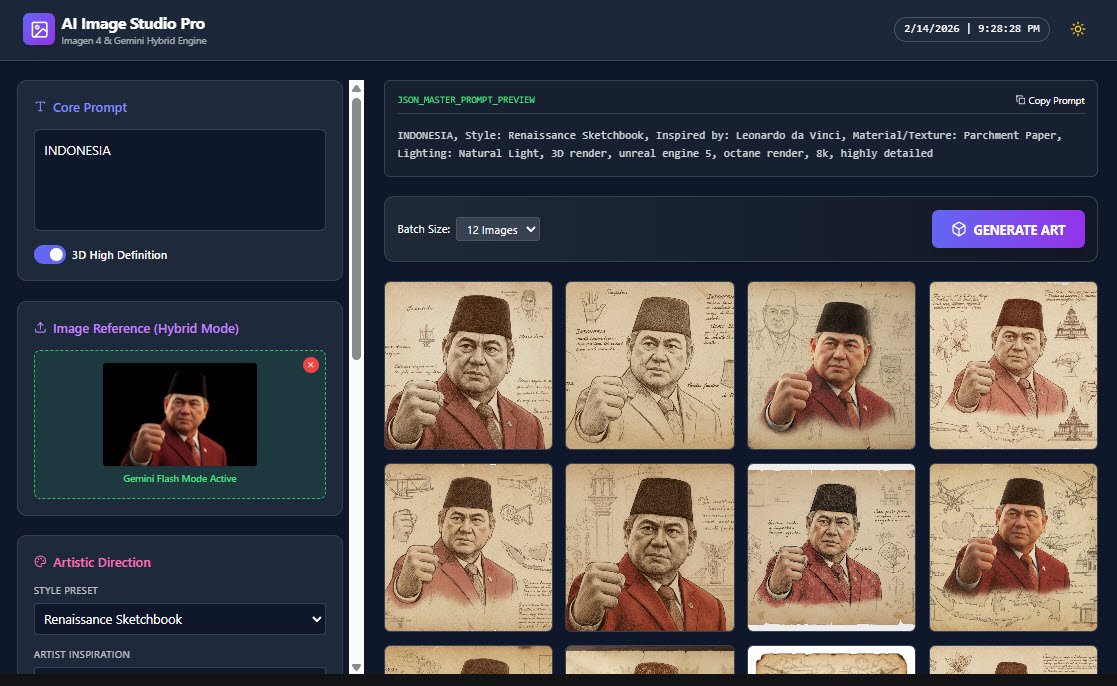Open second image in first row, sketch style
Image resolution: width=1117 pixels, height=686 pixels.
(650, 365)
